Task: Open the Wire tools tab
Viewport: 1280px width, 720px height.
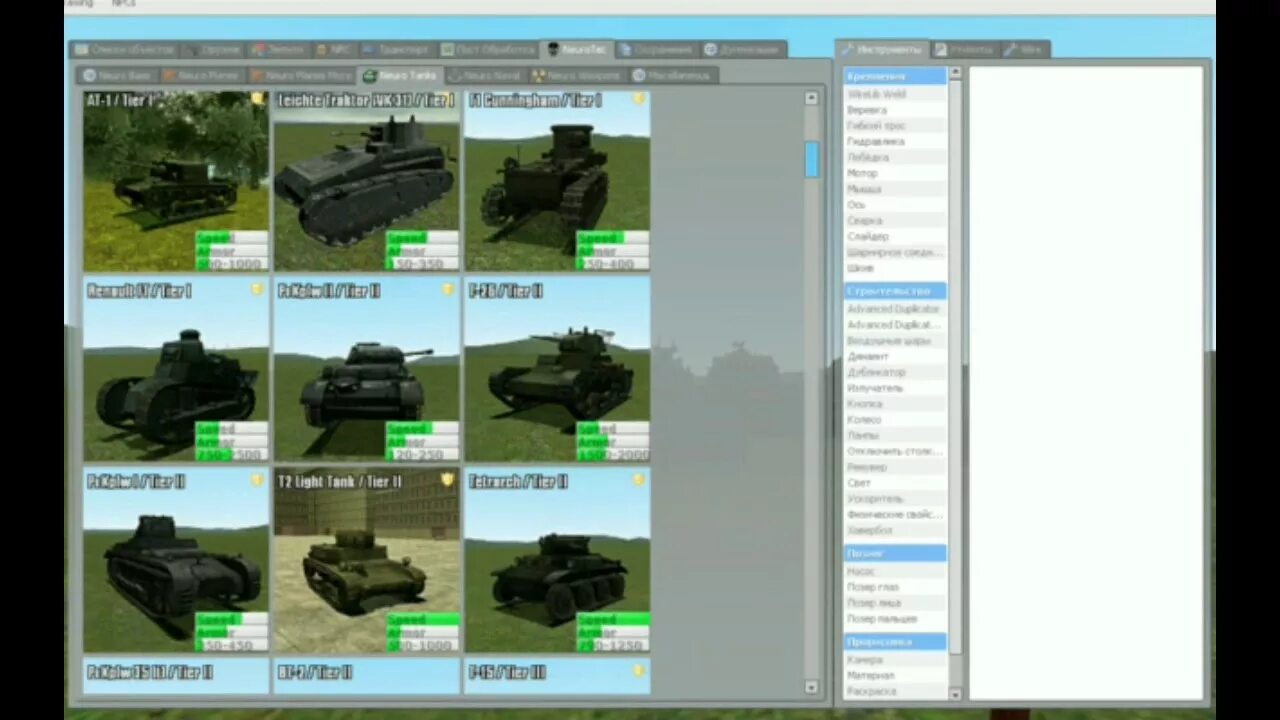Action: tap(1025, 49)
